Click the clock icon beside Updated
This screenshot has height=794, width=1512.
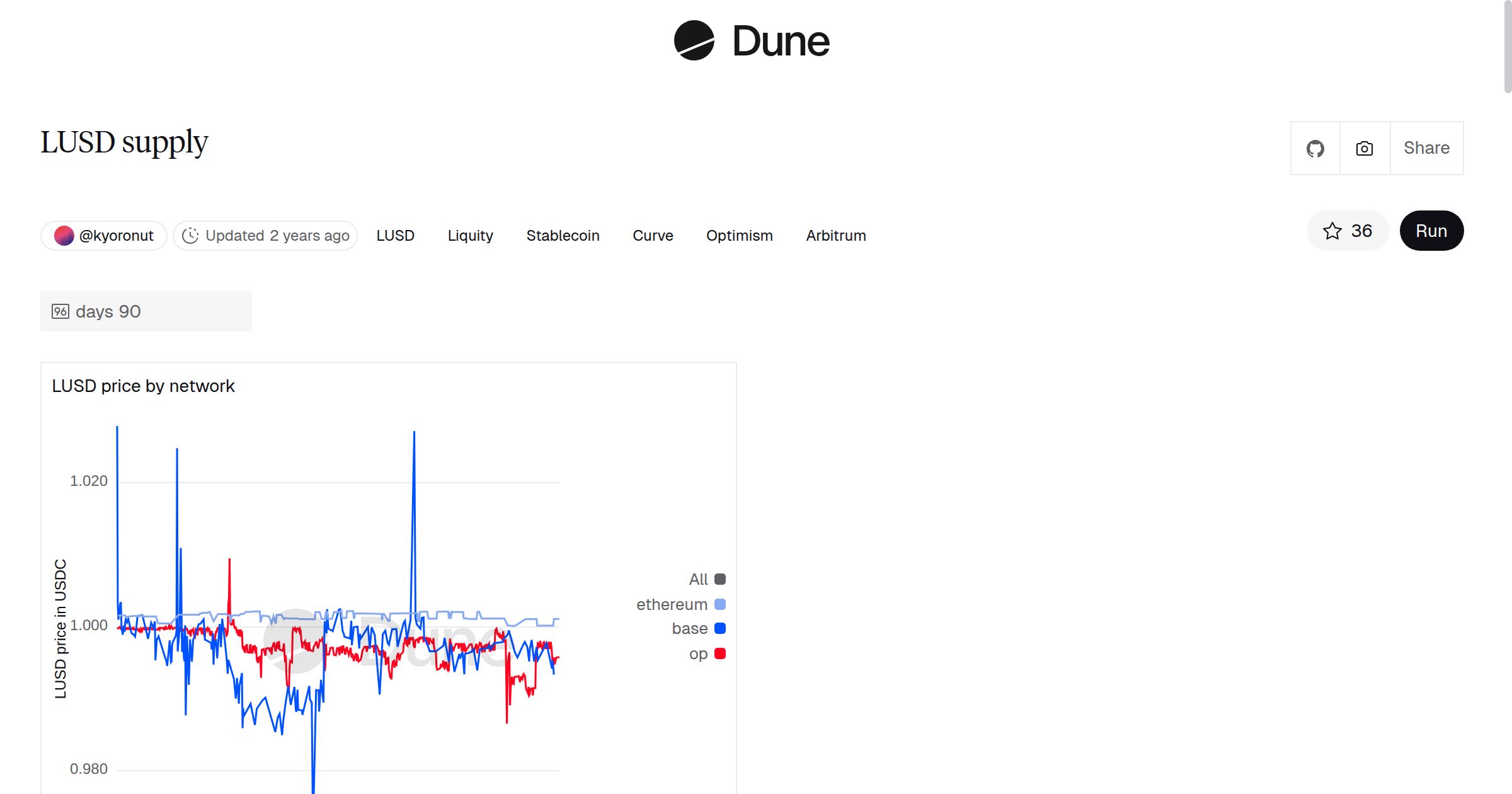coord(190,236)
